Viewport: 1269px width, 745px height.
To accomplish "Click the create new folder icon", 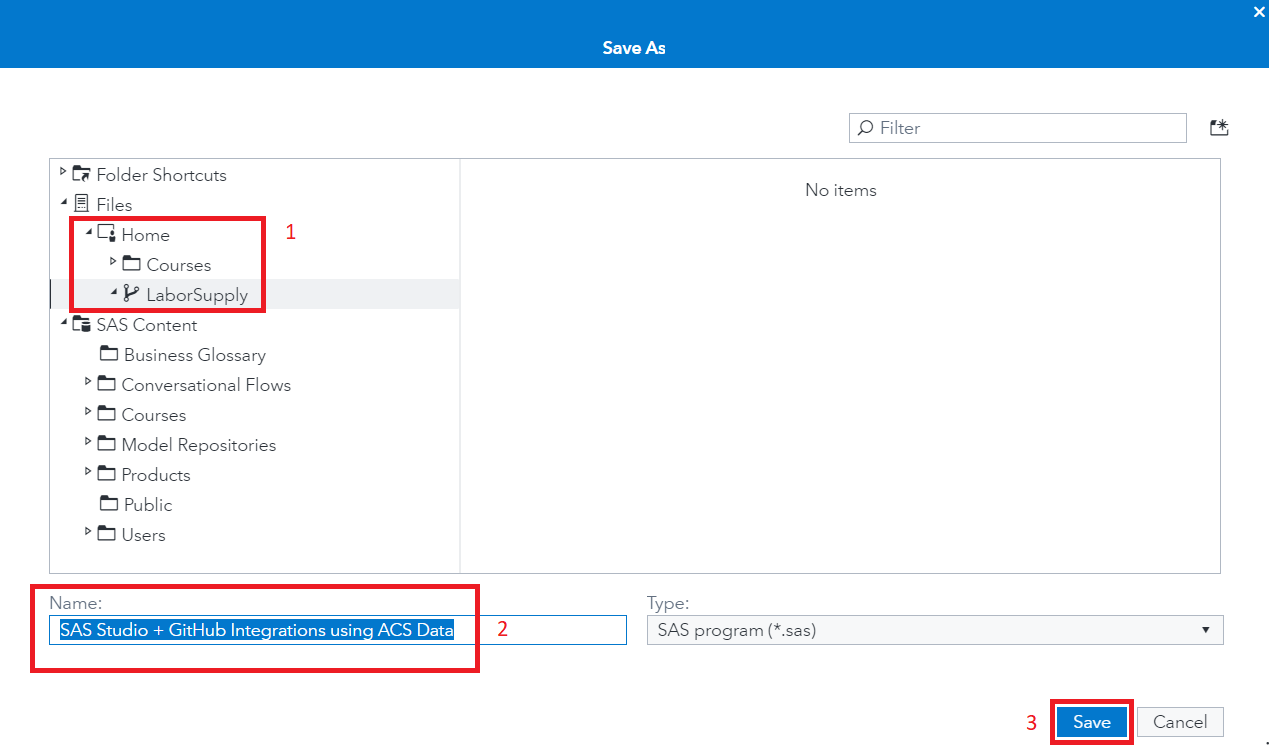I will point(1219,127).
